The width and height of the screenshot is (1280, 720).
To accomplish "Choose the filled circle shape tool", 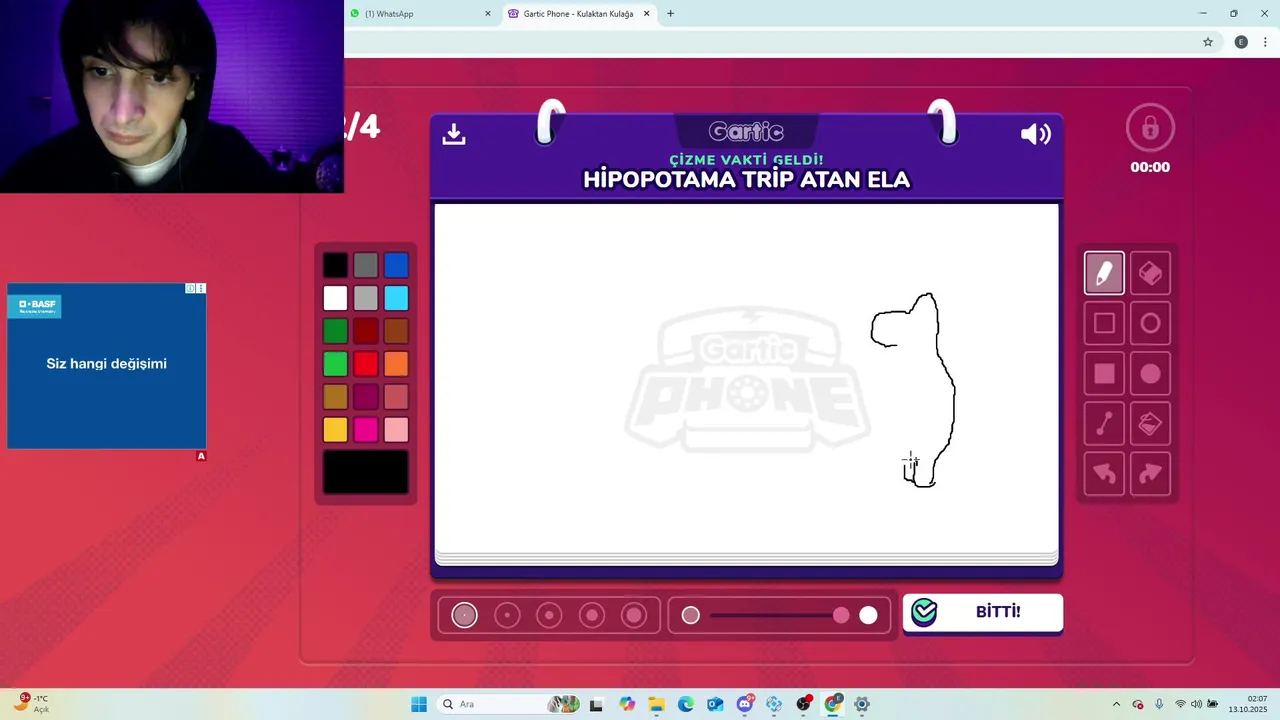I will coord(1150,373).
